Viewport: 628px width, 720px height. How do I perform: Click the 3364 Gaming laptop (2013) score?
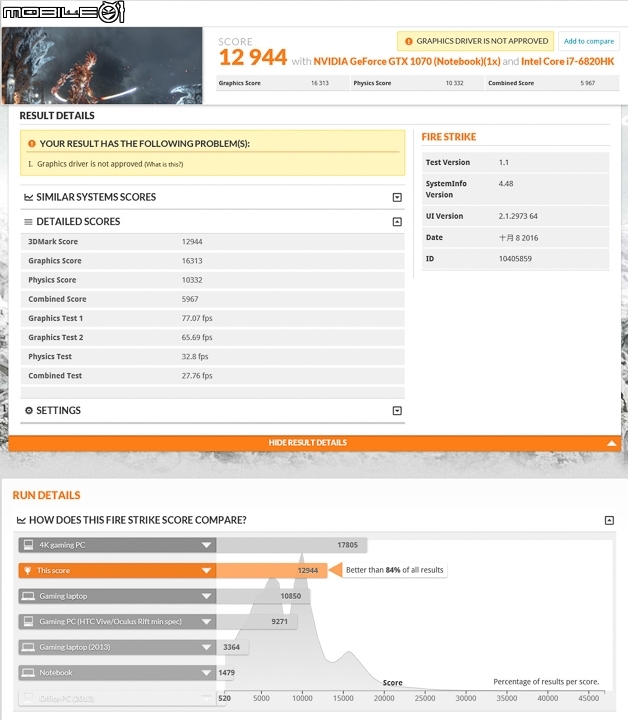232,647
